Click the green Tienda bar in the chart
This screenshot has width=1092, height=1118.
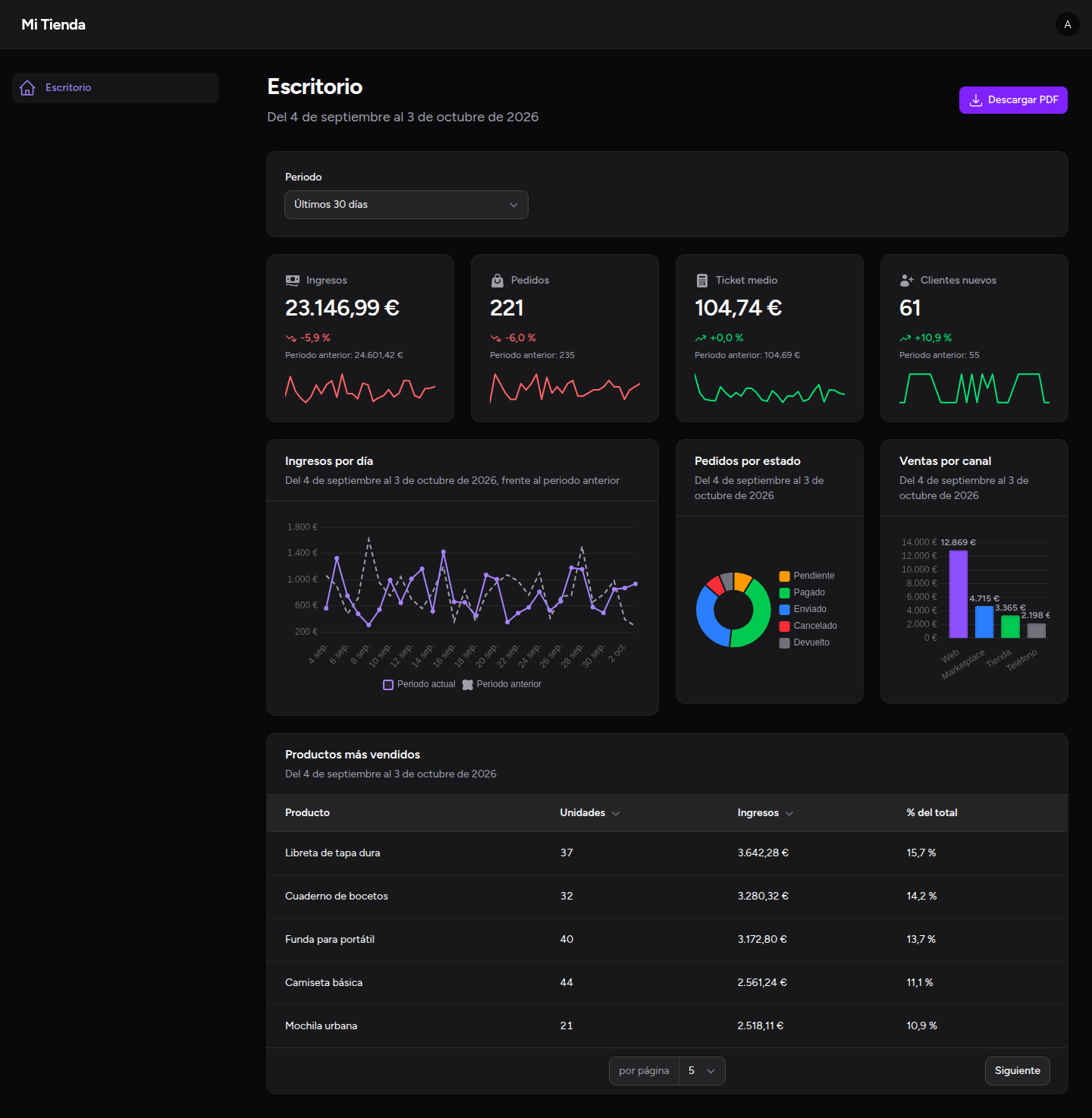pyautogui.click(x=1010, y=627)
